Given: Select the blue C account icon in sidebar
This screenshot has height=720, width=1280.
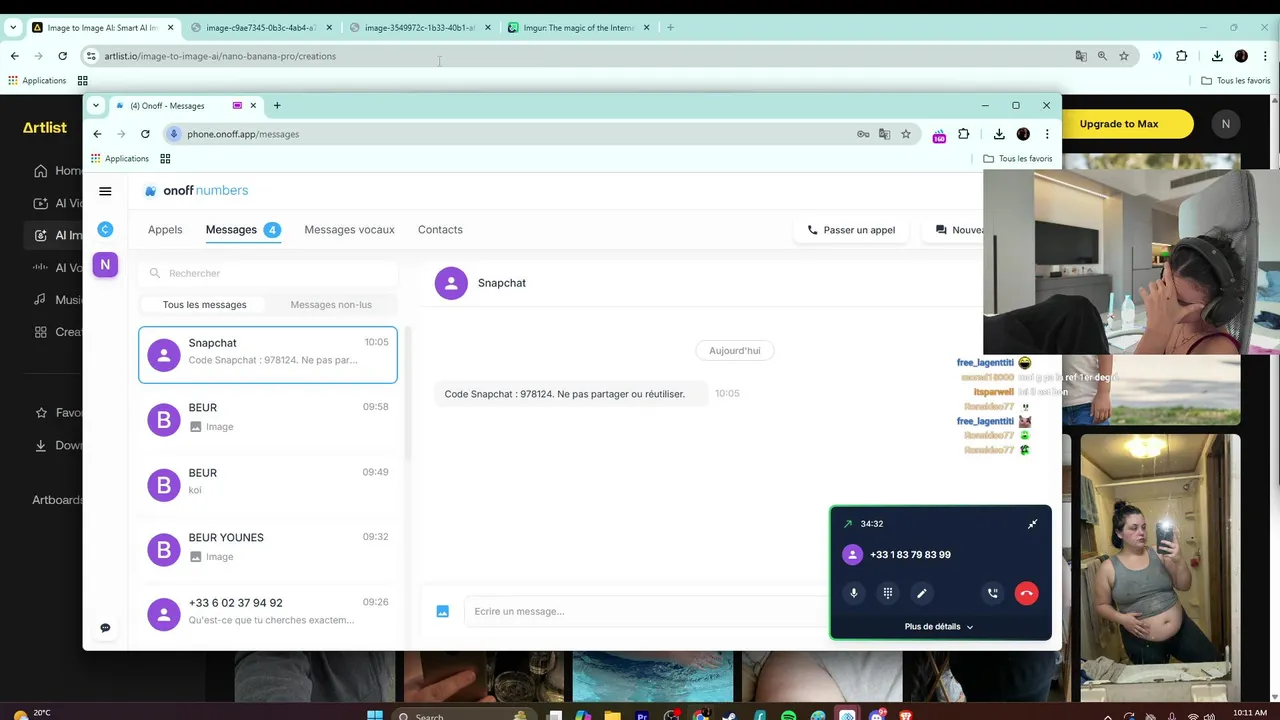Looking at the screenshot, I should (x=105, y=230).
